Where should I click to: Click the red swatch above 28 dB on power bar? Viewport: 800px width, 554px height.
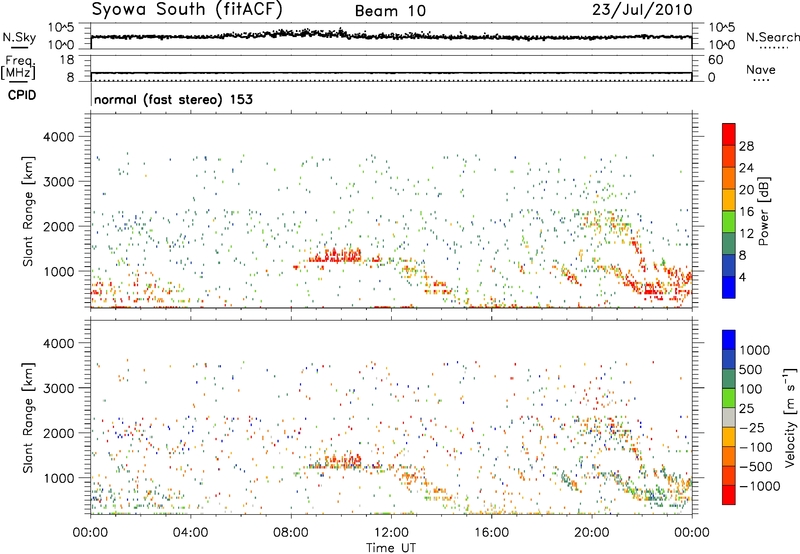729,134
